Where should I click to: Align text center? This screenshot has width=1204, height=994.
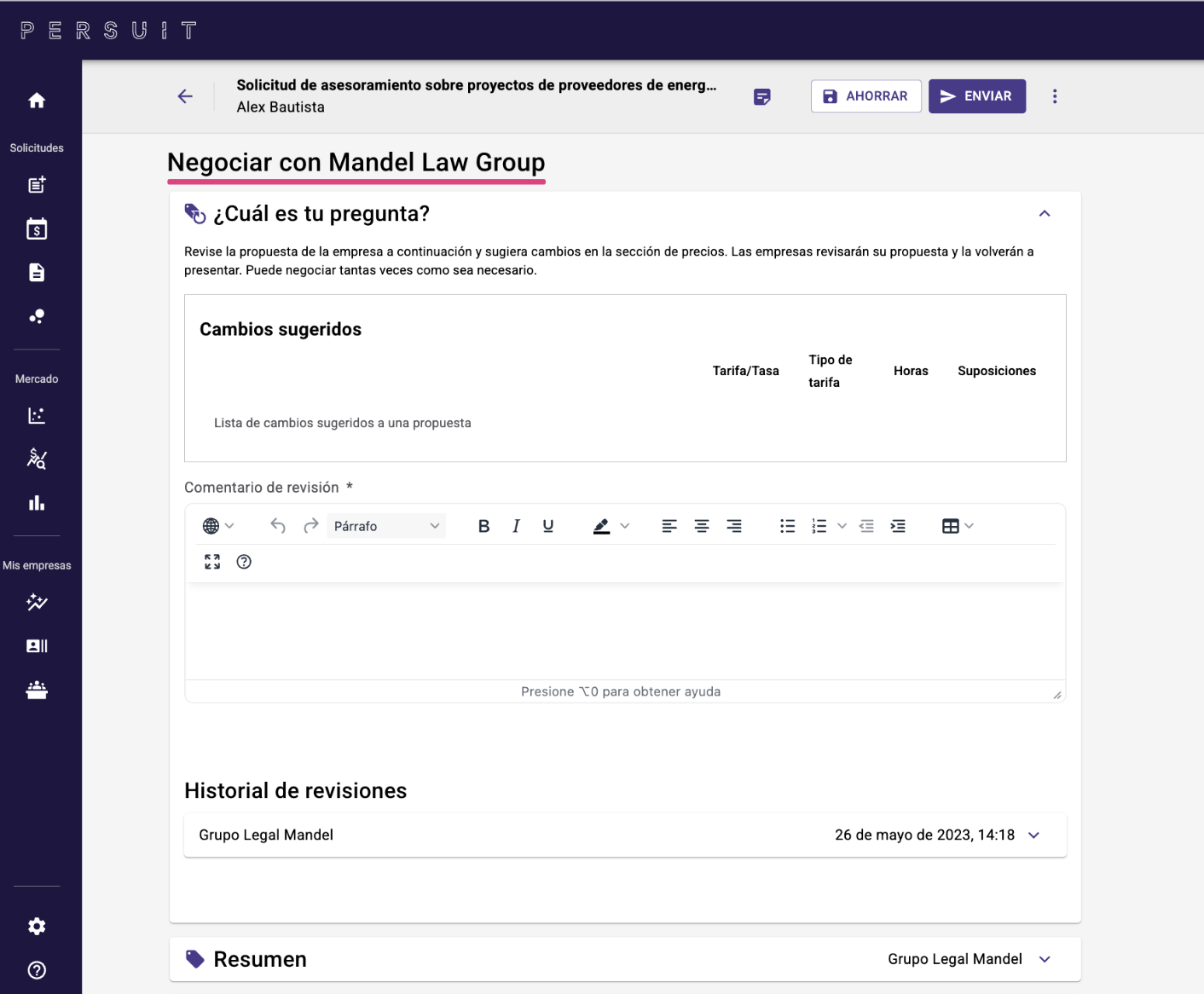click(x=702, y=526)
